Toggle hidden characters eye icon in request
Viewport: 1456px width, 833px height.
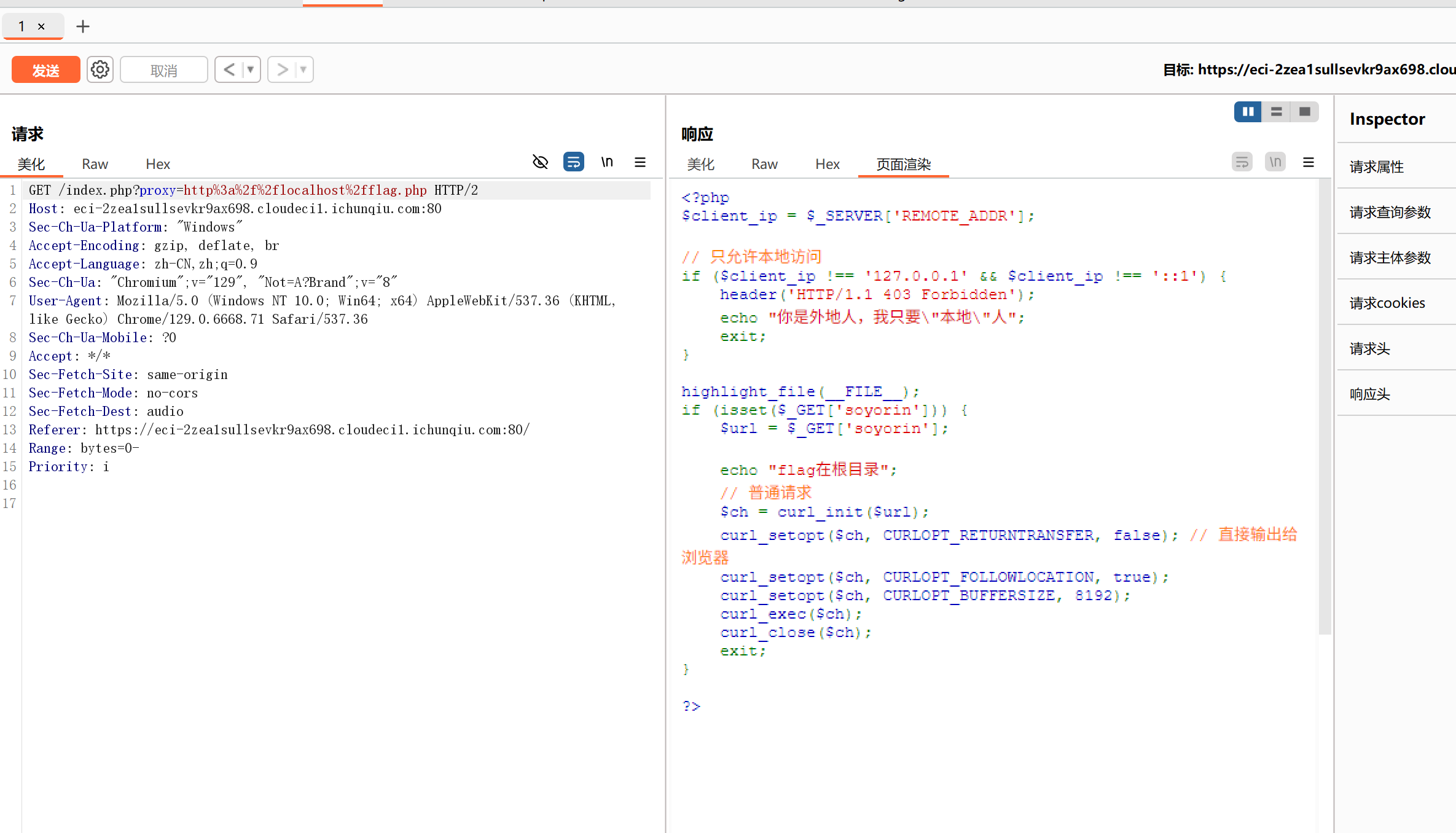(x=540, y=162)
